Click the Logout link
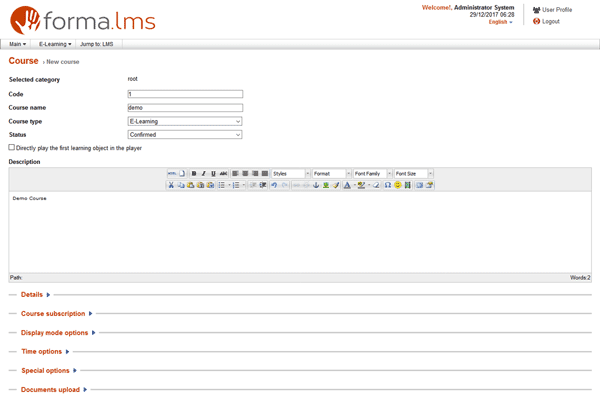Screen dimensions: 600x400 click(x=550, y=21)
